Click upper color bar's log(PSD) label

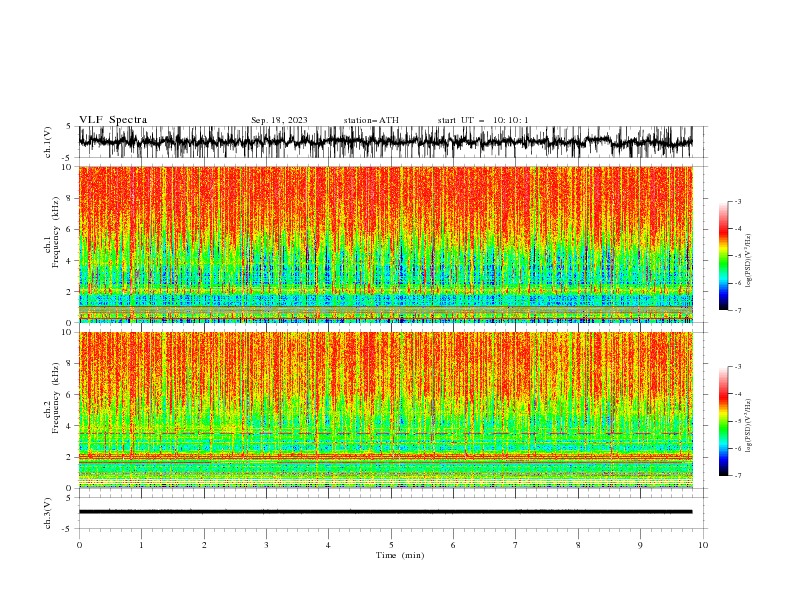click(x=749, y=261)
